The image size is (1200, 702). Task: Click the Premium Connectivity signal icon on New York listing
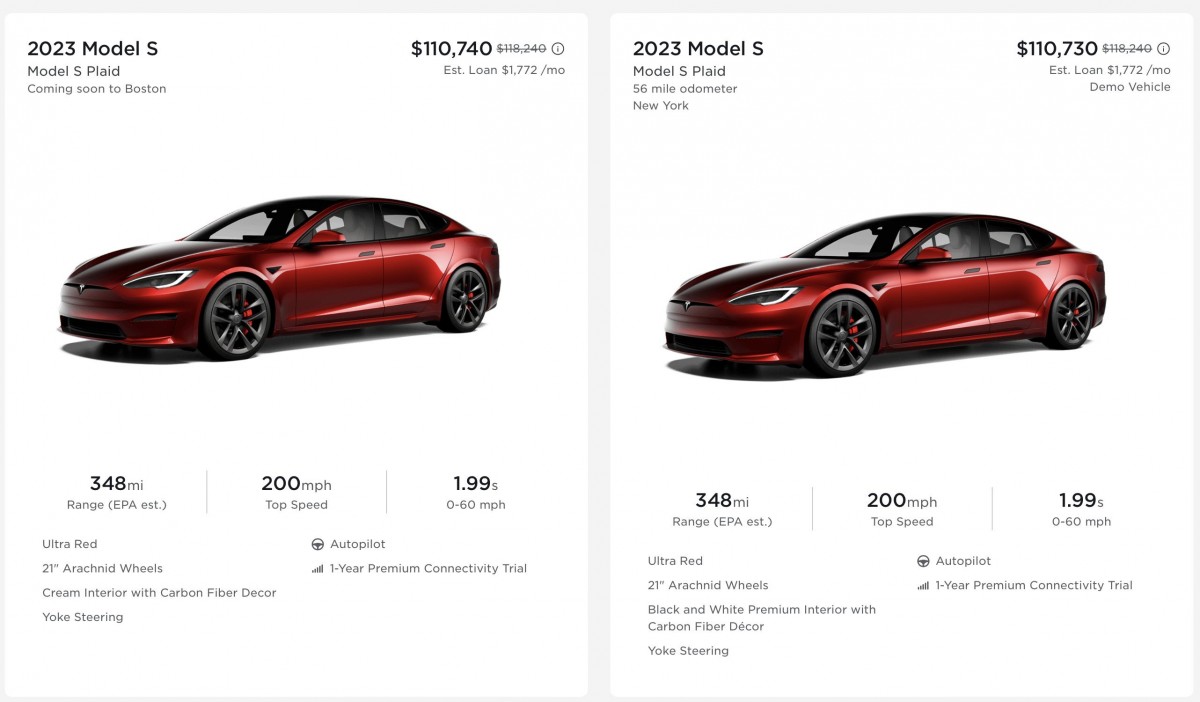coord(922,585)
